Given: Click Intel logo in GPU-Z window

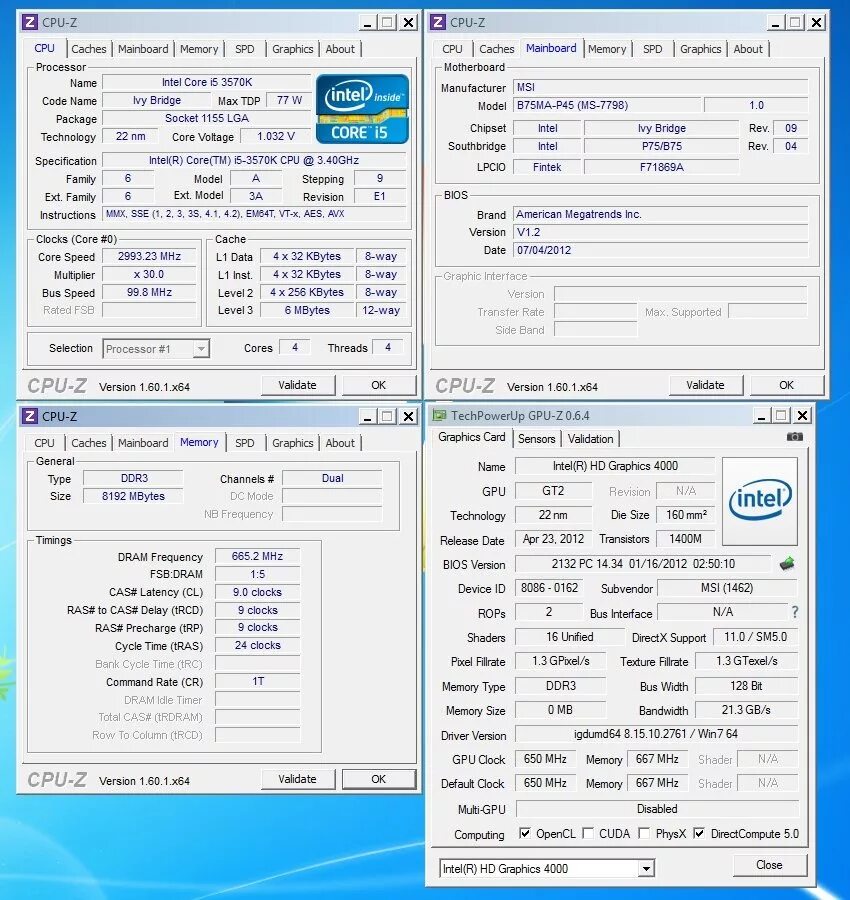Looking at the screenshot, I should 759,500.
